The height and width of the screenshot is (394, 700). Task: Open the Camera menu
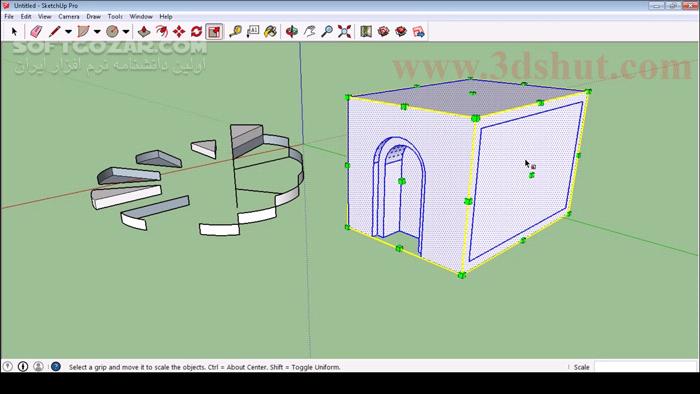[69, 17]
